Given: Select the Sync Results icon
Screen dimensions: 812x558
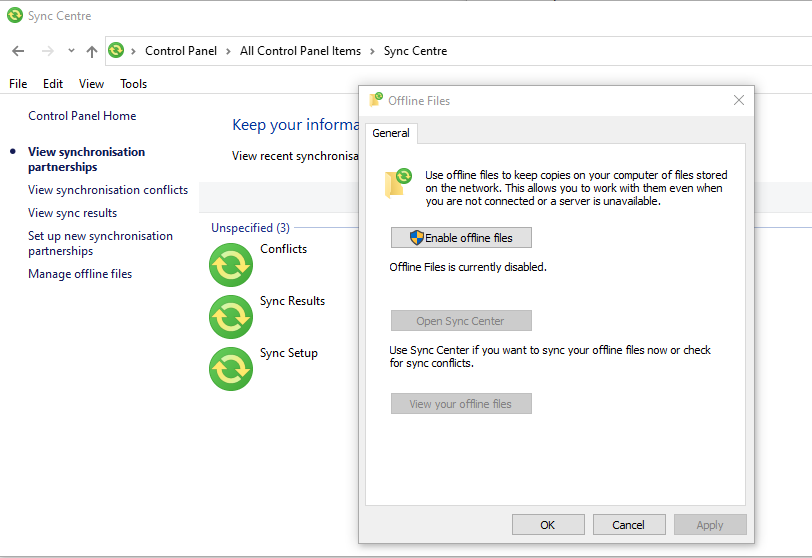Looking at the screenshot, I should point(231,317).
